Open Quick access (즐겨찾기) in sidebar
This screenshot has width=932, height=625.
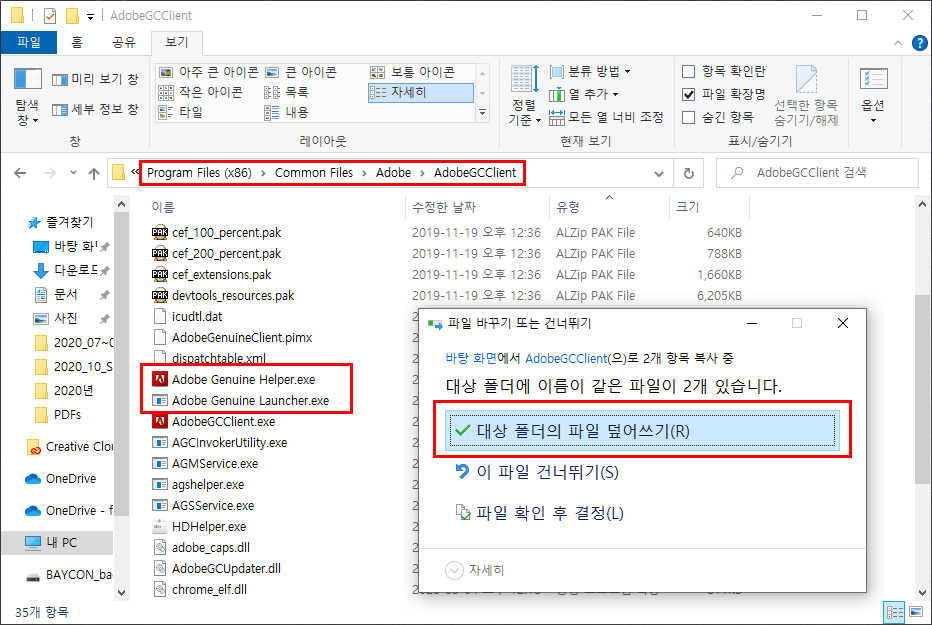pos(61,222)
